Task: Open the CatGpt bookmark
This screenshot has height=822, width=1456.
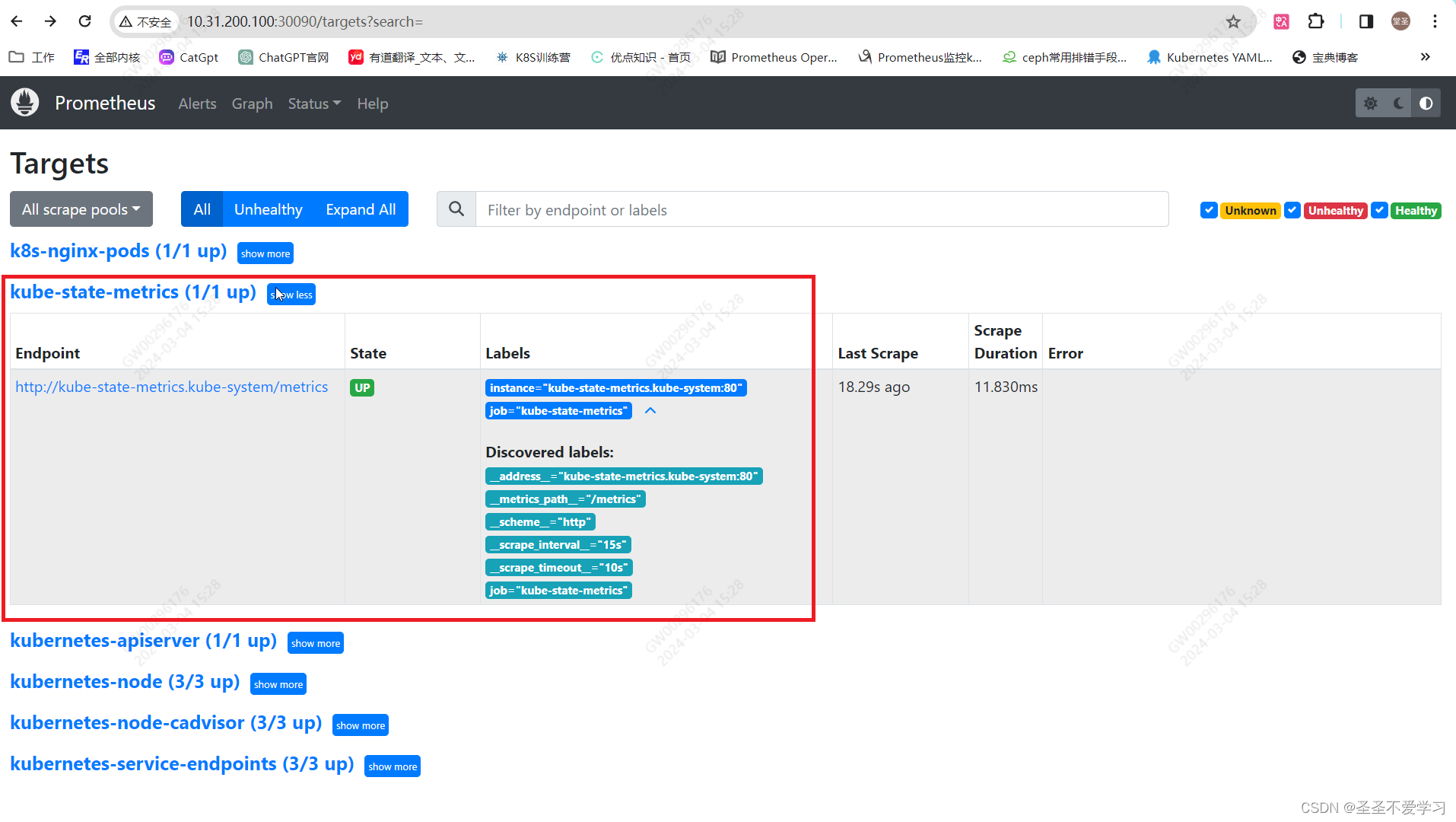Action: point(189,57)
